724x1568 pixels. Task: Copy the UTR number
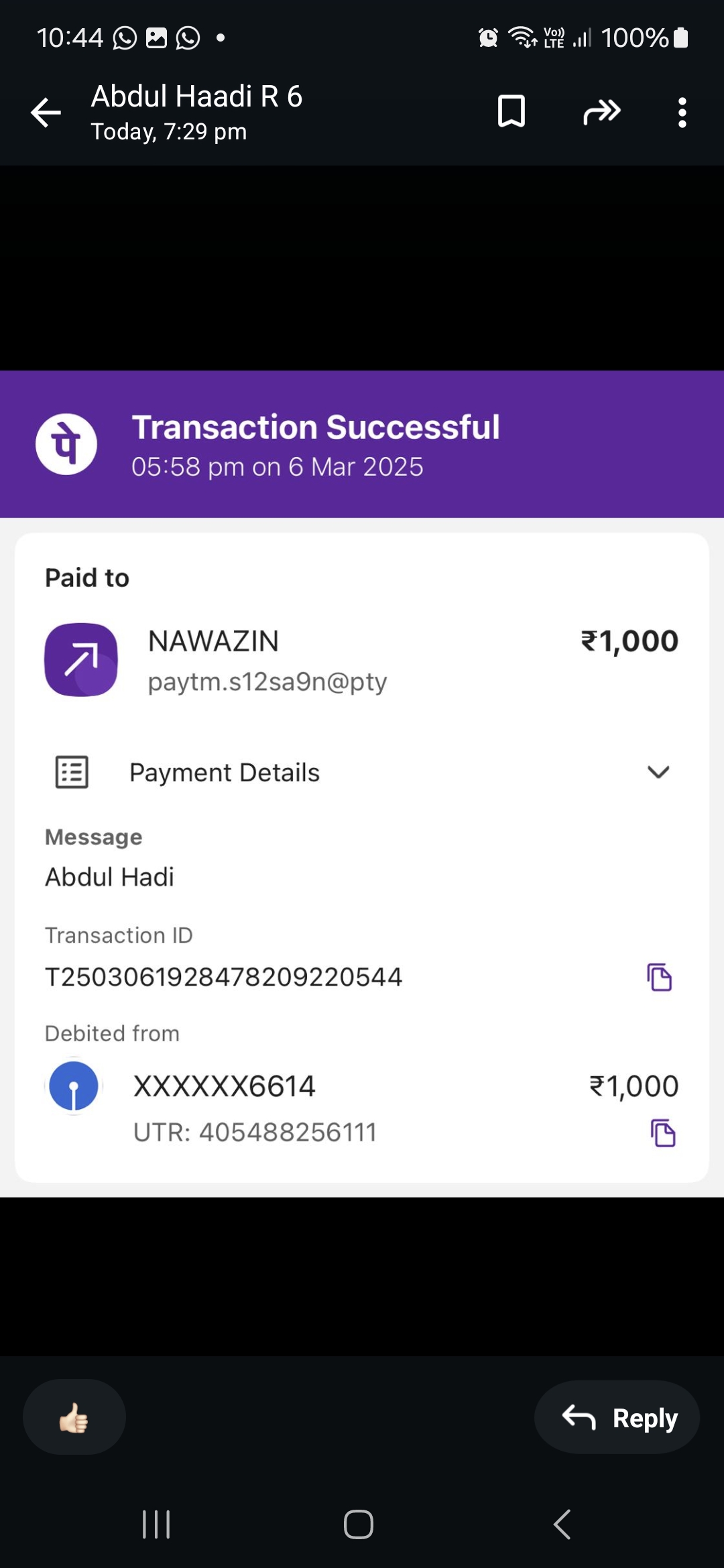tap(663, 1133)
